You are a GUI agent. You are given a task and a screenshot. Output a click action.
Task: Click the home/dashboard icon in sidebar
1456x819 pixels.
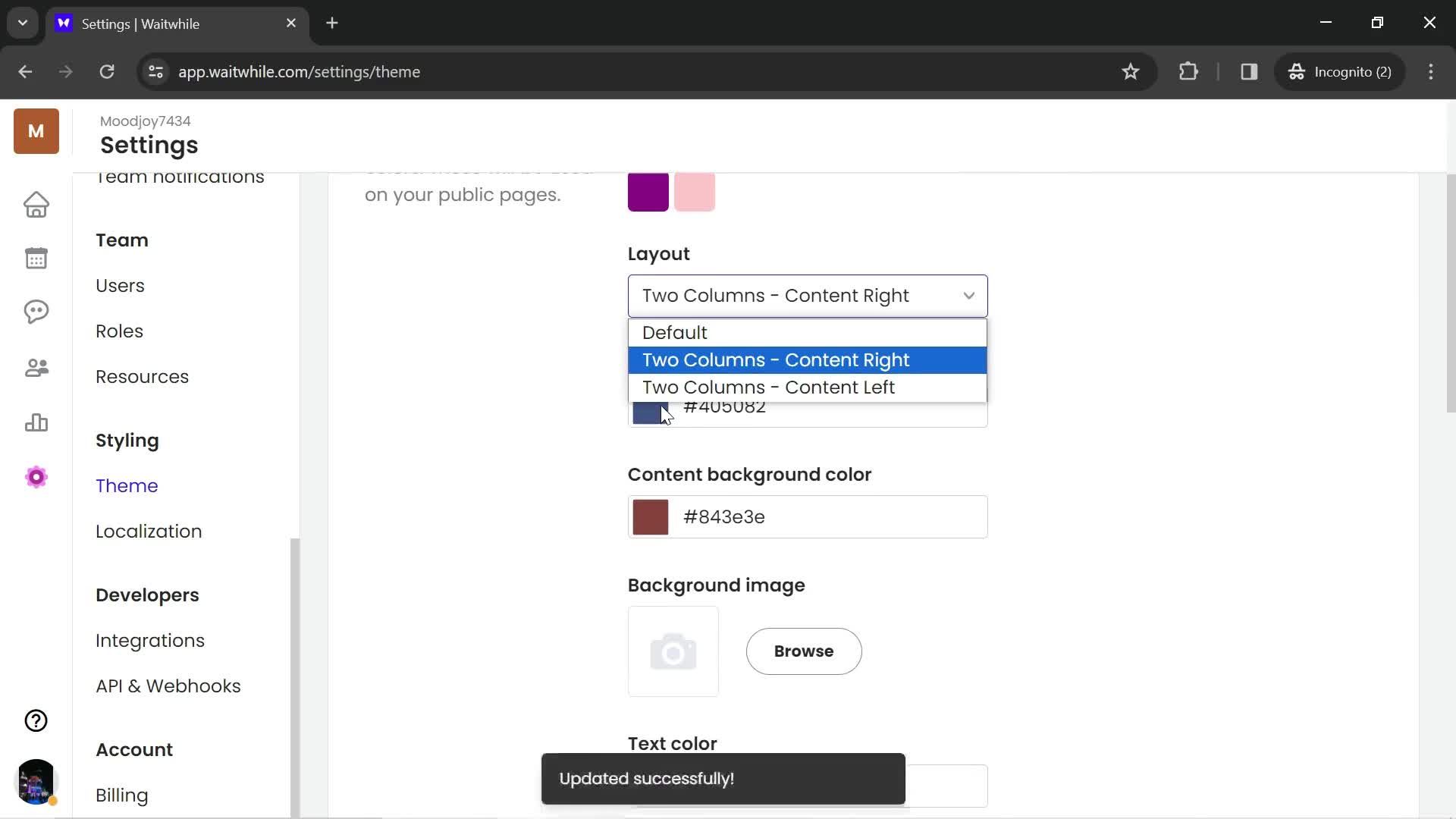36,204
